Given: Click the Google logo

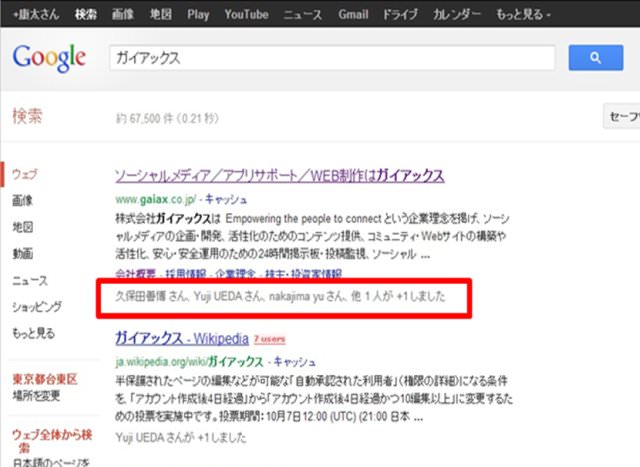Looking at the screenshot, I should click(49, 58).
